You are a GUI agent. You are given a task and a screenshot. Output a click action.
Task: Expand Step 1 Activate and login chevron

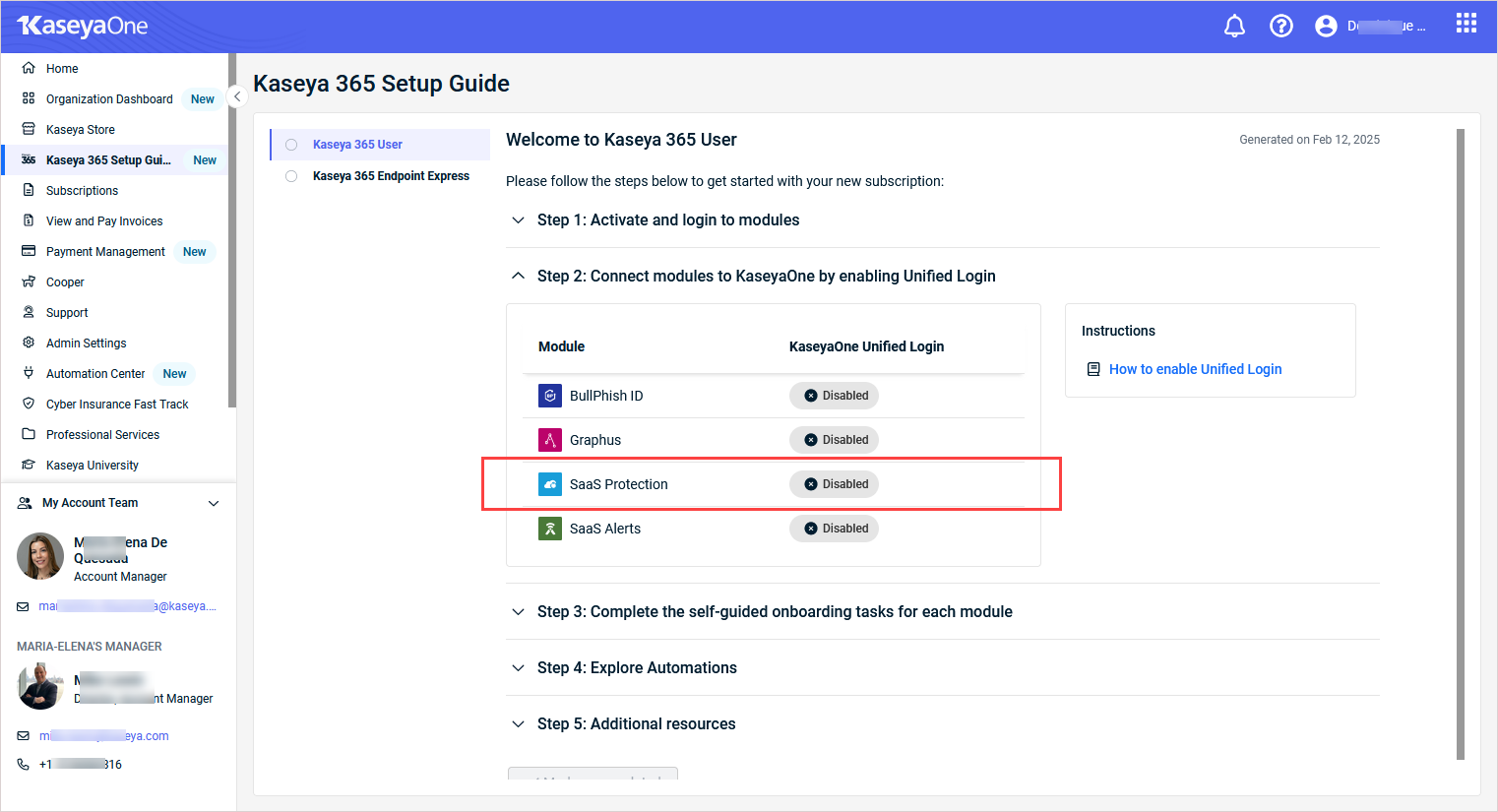point(518,220)
